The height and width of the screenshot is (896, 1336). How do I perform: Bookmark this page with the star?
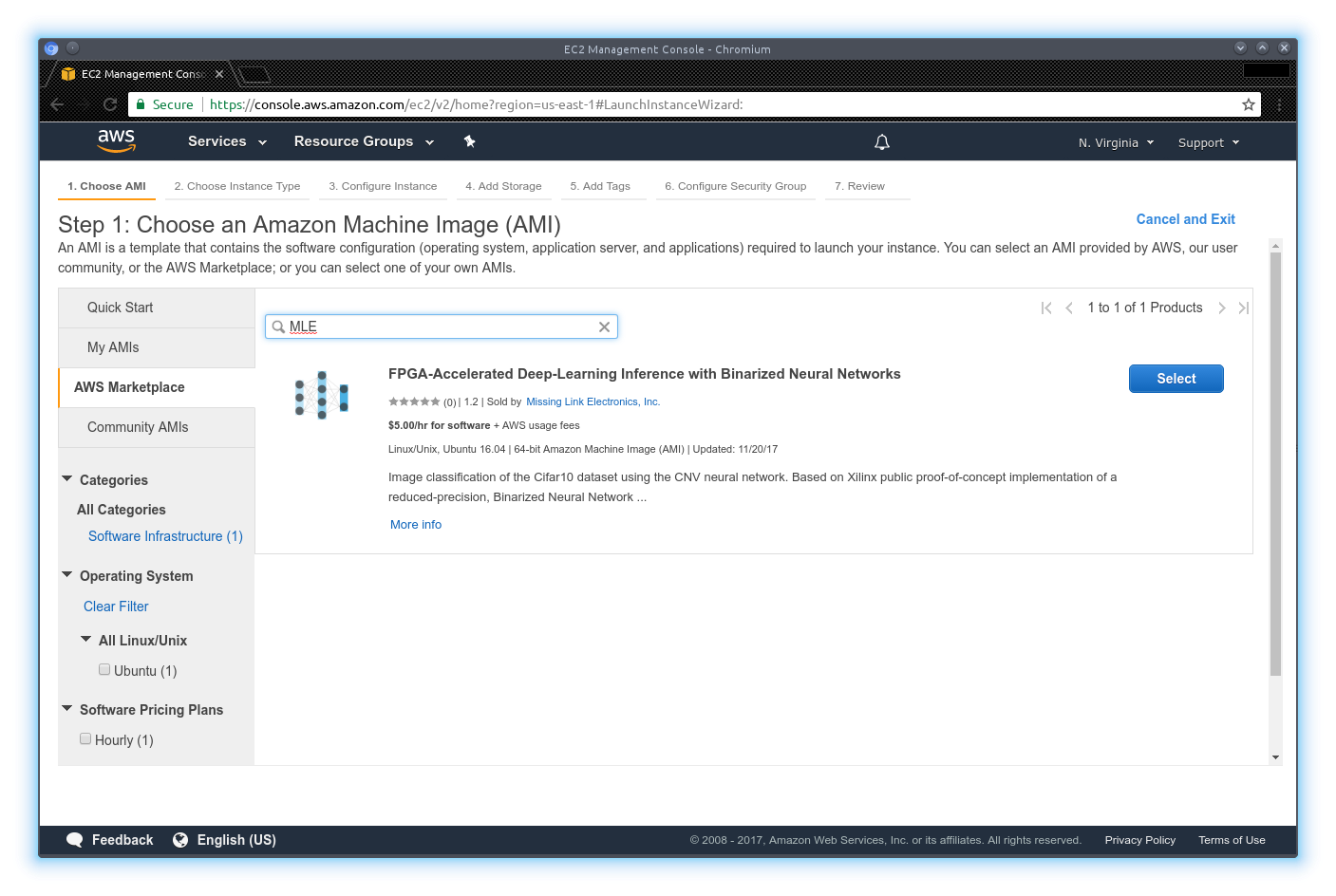1248,104
